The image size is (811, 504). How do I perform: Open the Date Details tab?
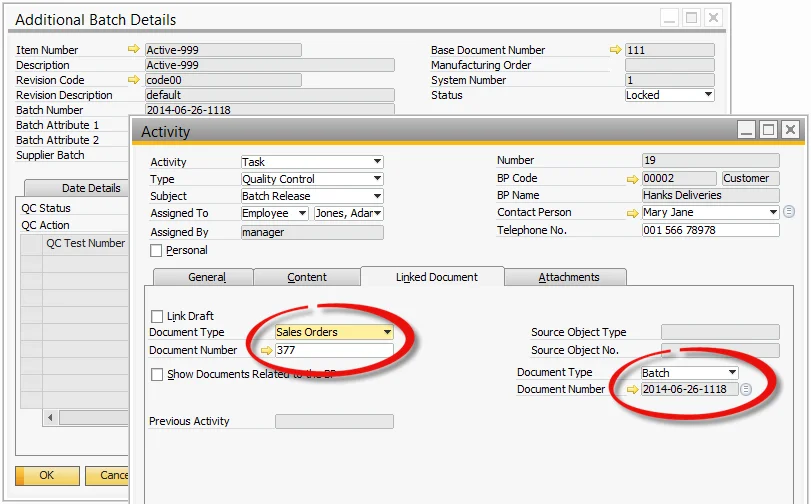click(x=77, y=188)
